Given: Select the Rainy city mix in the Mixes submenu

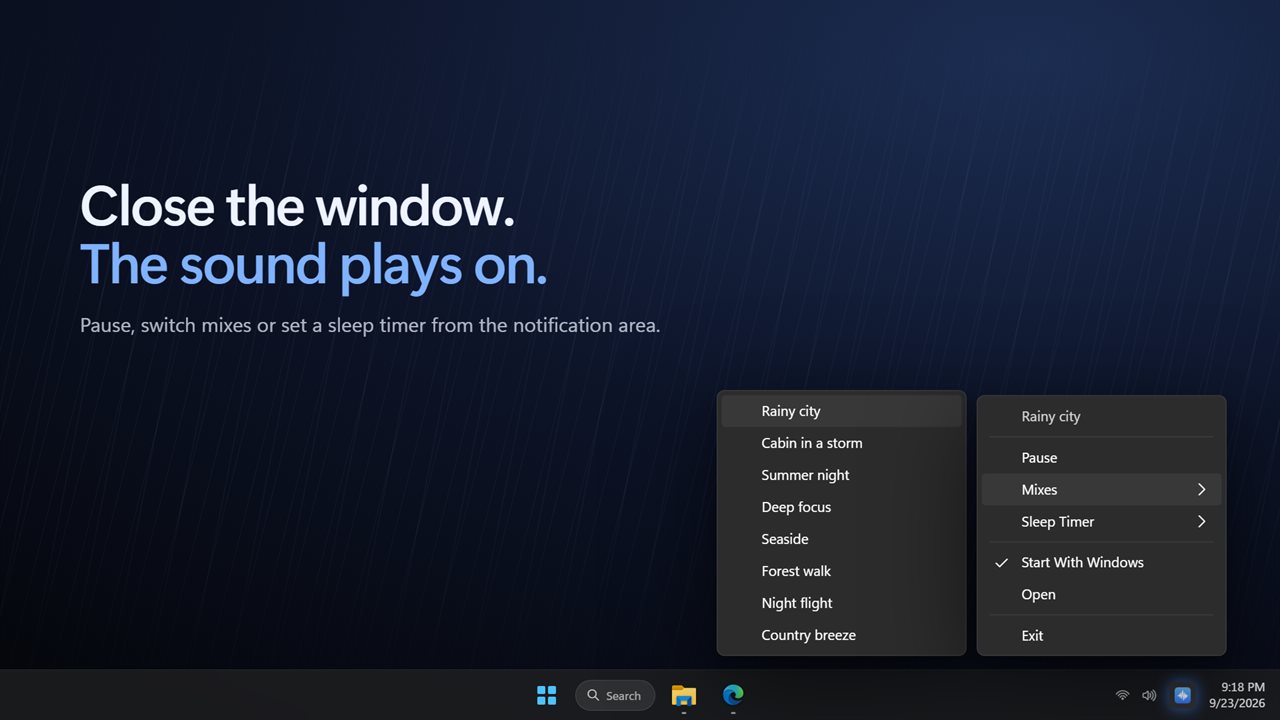Looking at the screenshot, I should 841,411.
